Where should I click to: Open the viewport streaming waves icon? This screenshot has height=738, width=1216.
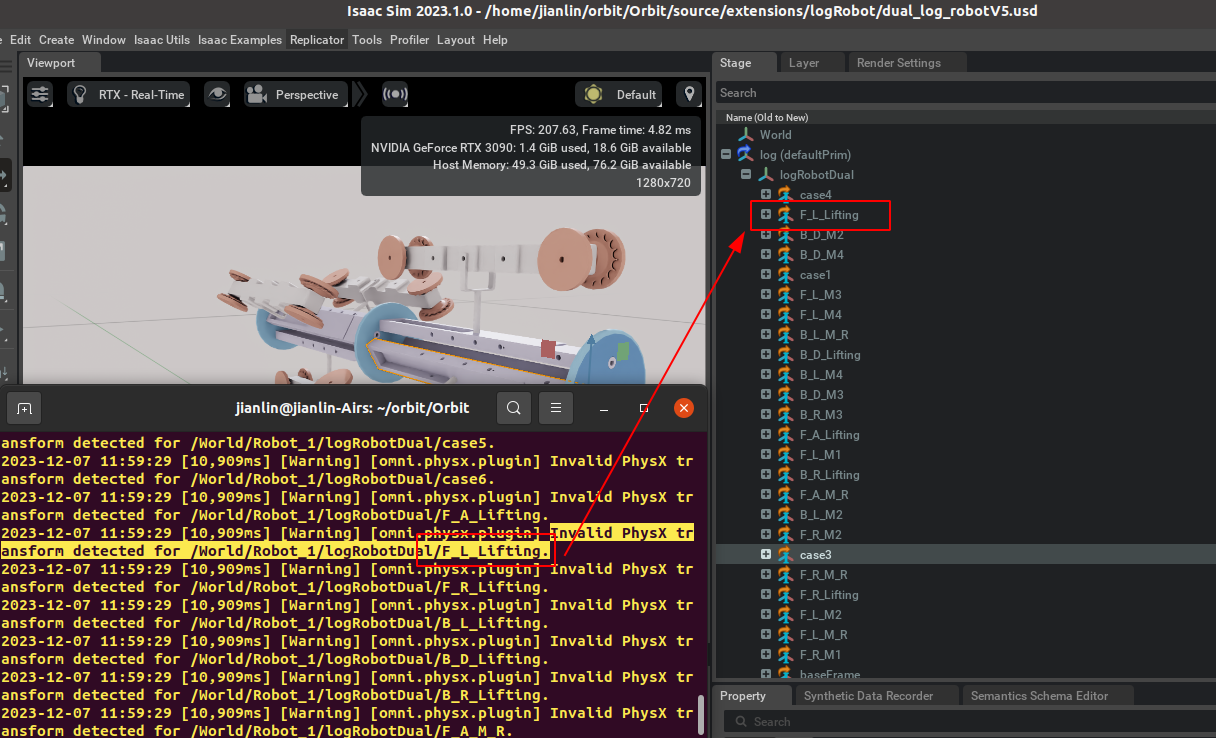396,95
